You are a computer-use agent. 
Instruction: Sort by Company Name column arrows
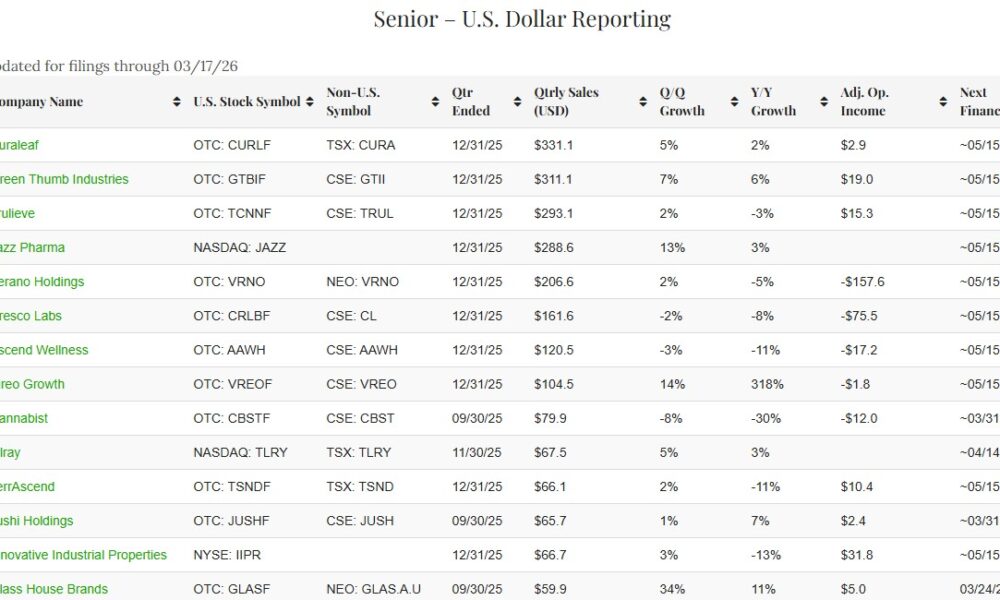click(175, 102)
